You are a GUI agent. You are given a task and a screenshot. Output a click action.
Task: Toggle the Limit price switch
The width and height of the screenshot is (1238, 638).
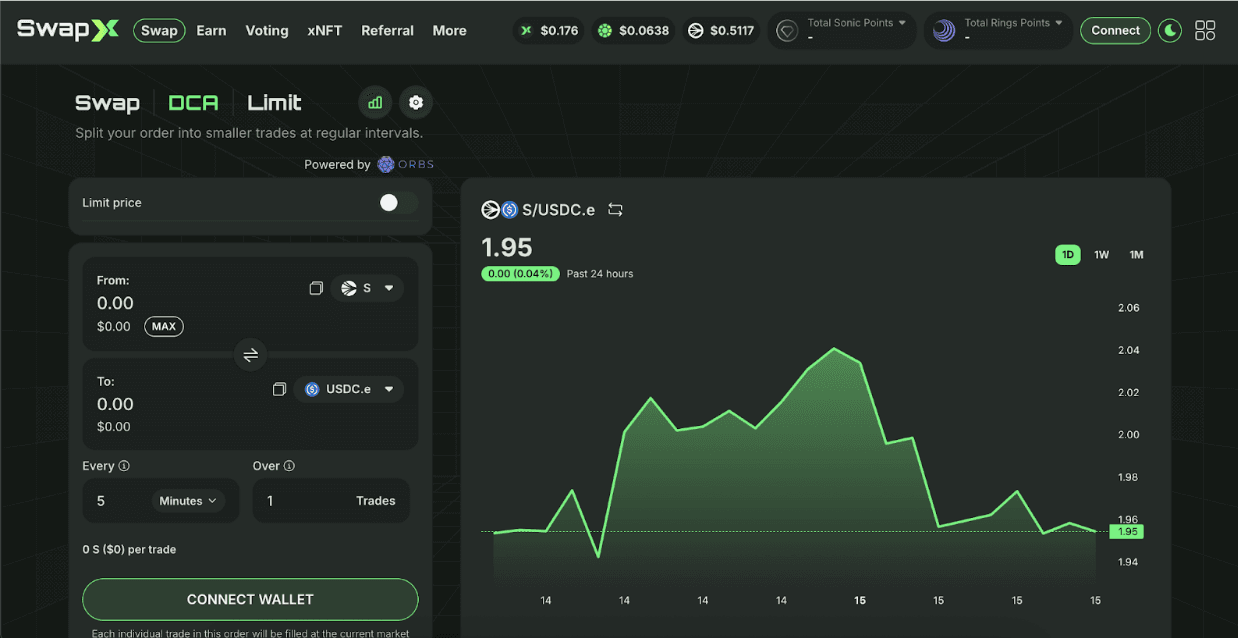[x=397, y=203]
